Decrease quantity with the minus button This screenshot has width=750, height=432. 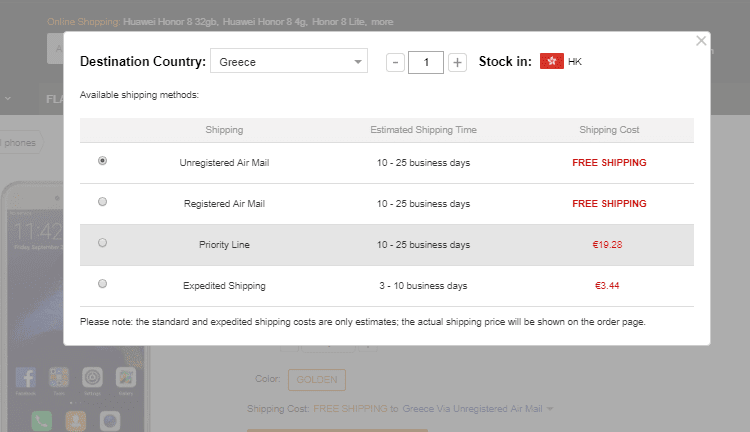tap(395, 62)
